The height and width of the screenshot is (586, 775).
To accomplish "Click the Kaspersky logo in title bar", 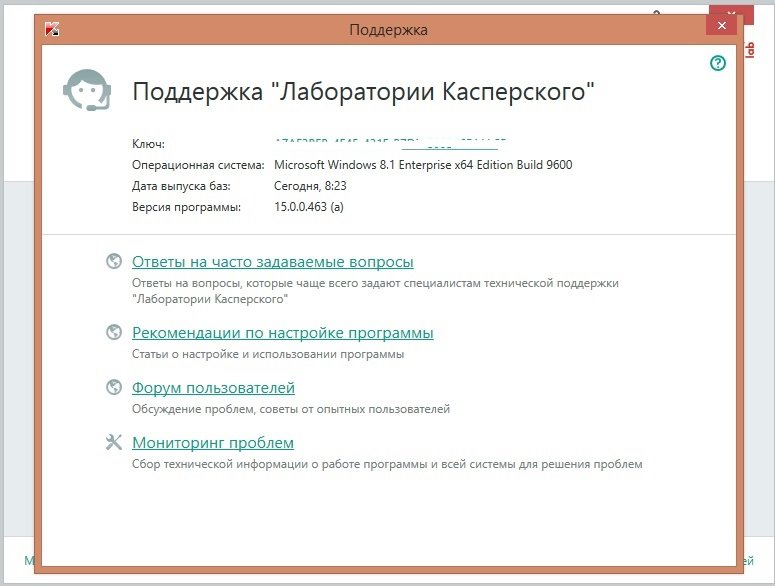I will click(x=51, y=29).
